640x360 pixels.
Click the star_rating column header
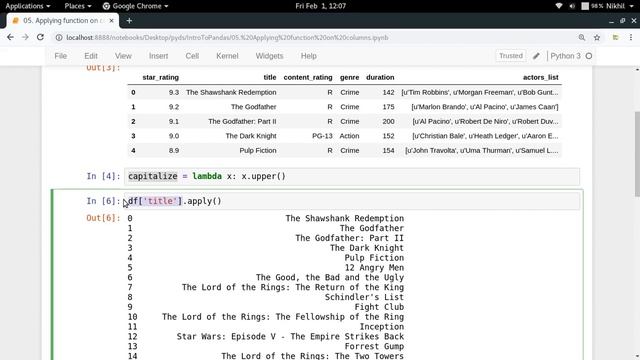click(x=160, y=77)
